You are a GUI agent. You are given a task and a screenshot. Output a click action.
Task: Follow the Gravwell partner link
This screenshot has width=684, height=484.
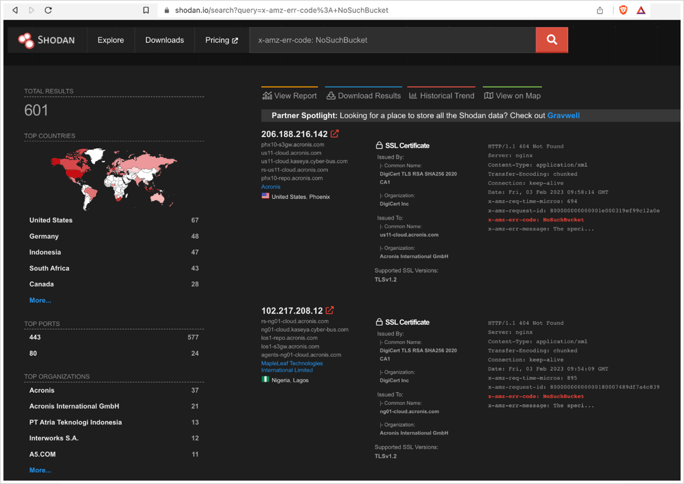pos(563,116)
